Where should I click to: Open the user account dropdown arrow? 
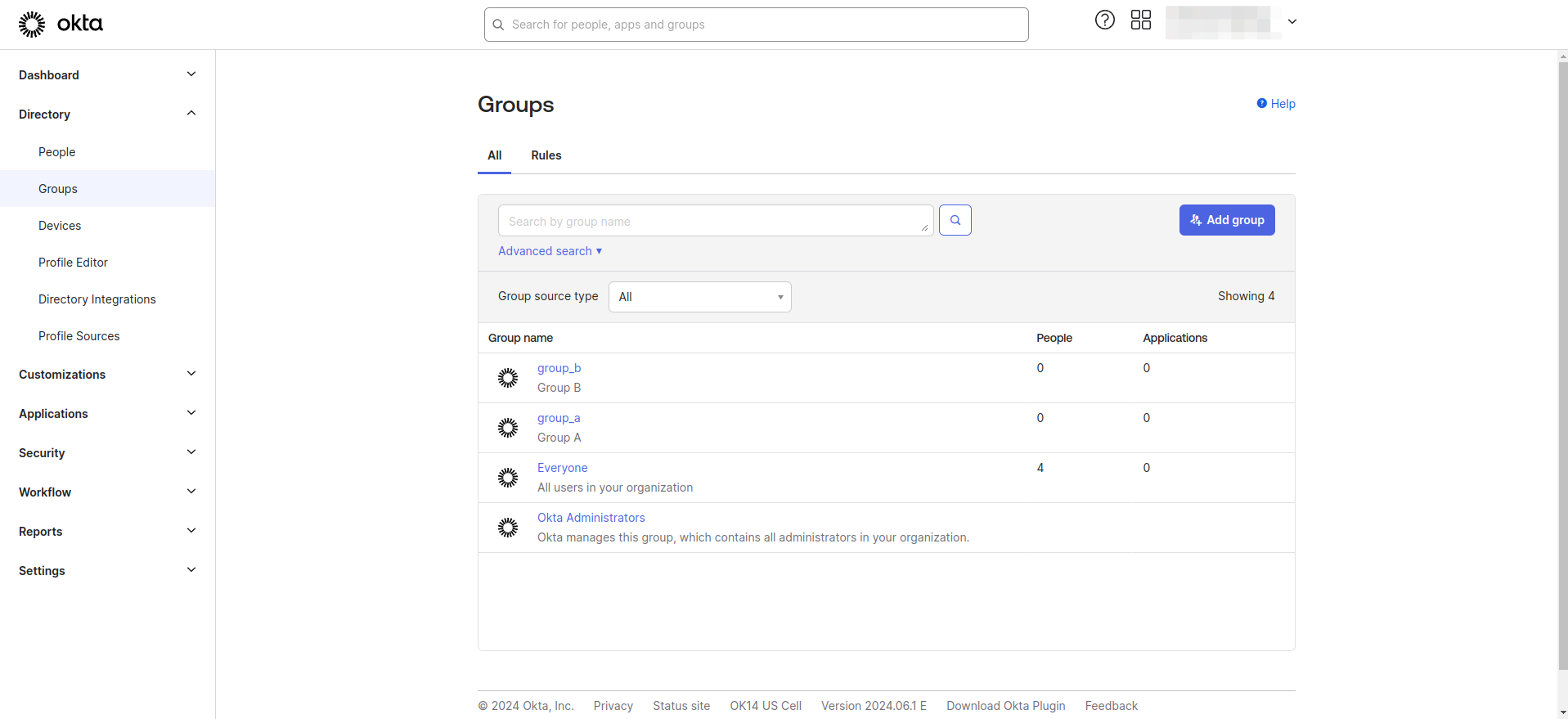click(x=1292, y=21)
